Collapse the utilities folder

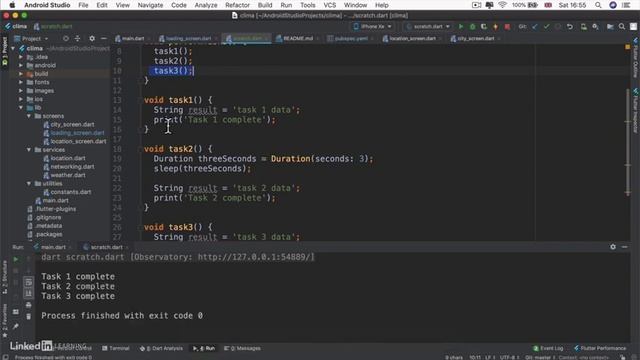29,184
